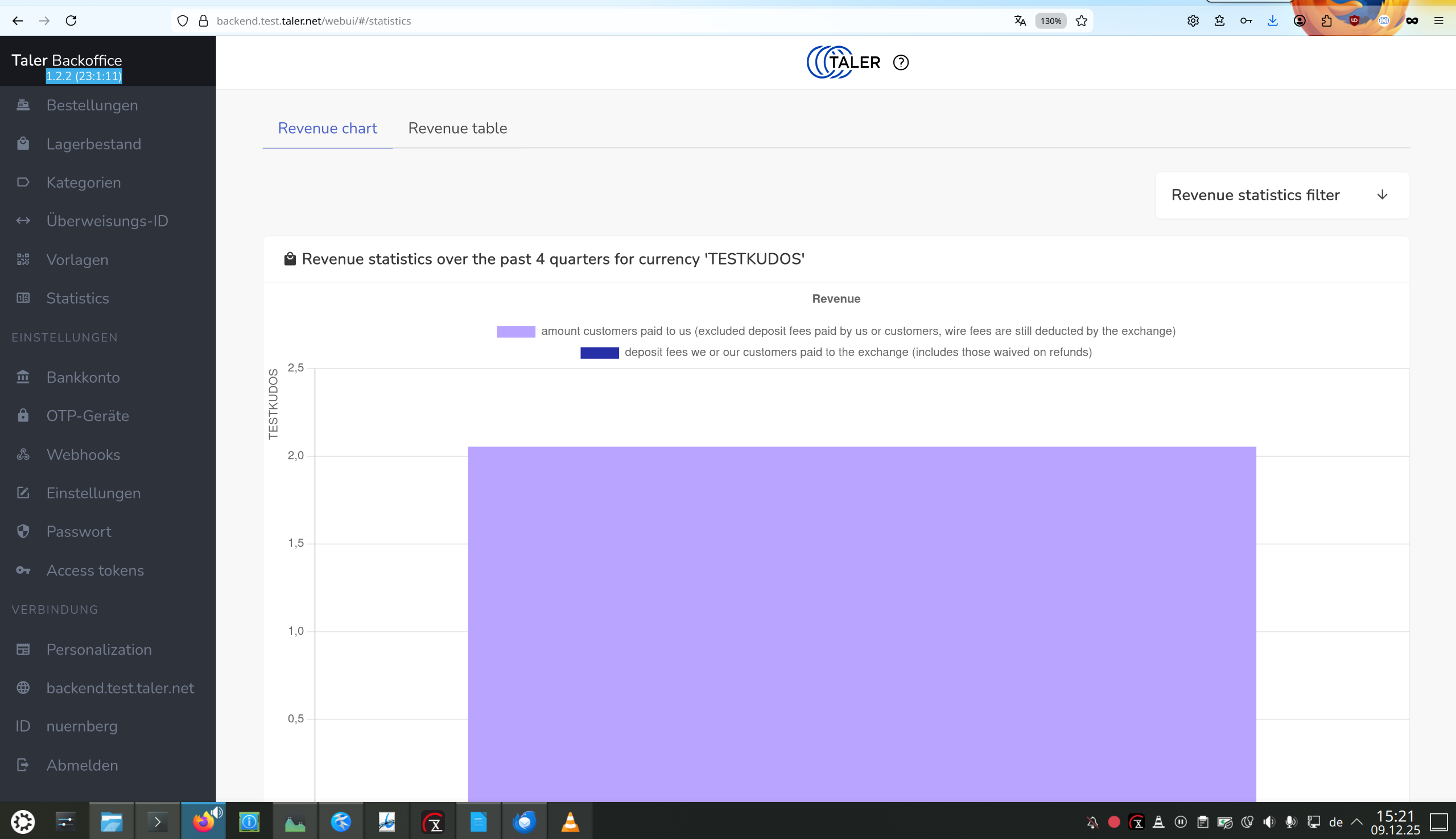Open the Vorlagen QR code icon
Image resolution: width=1456 pixels, height=839 pixels.
(x=23, y=259)
